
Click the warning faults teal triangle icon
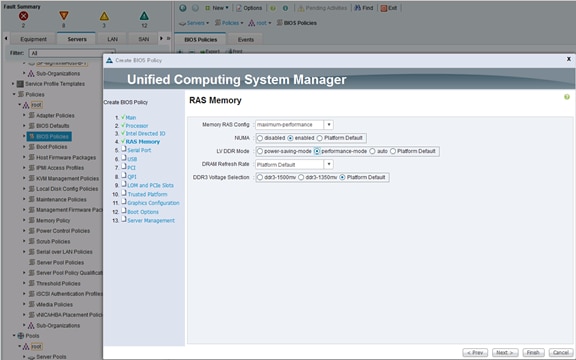click(x=144, y=16)
